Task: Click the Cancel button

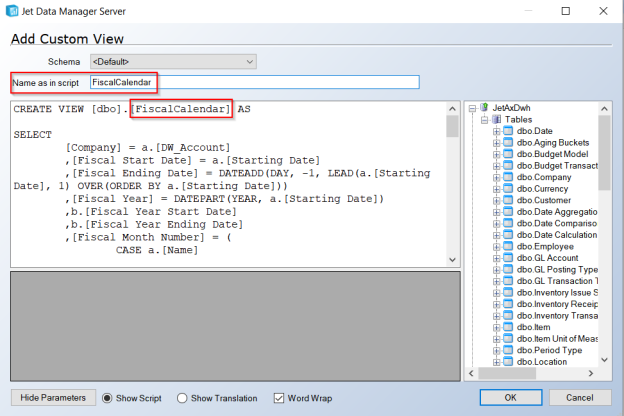Action: pos(580,397)
